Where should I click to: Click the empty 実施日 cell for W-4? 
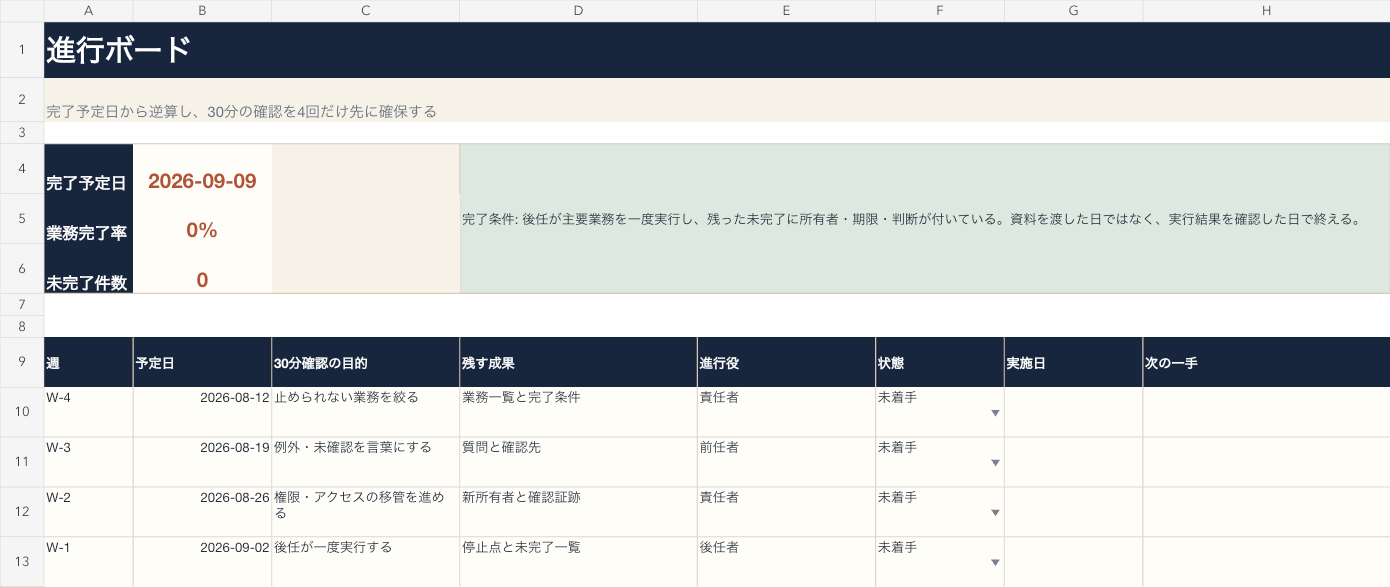[x=1074, y=412]
